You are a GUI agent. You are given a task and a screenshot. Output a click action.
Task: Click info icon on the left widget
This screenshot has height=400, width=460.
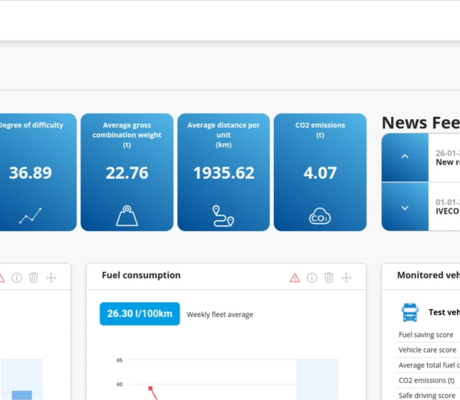pyautogui.click(x=17, y=278)
